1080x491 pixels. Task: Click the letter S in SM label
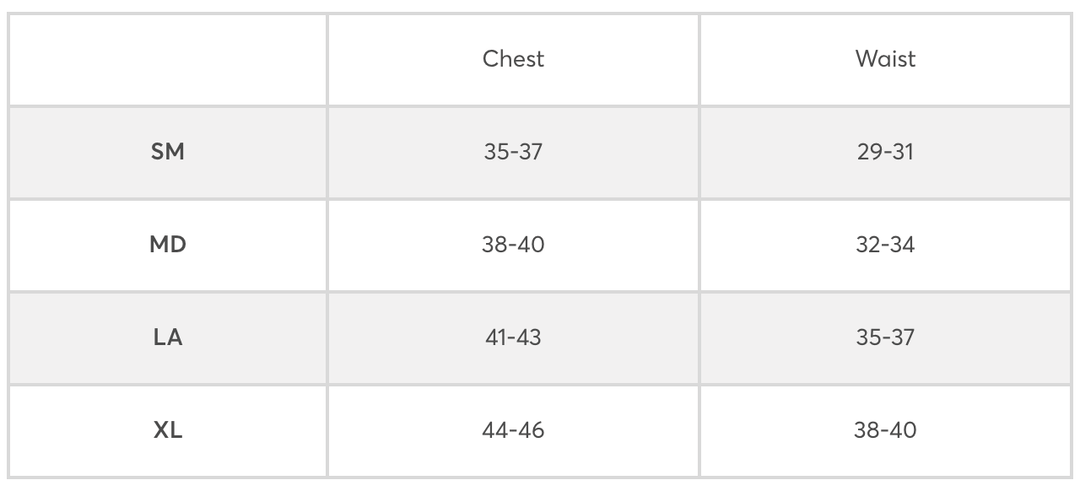158,152
